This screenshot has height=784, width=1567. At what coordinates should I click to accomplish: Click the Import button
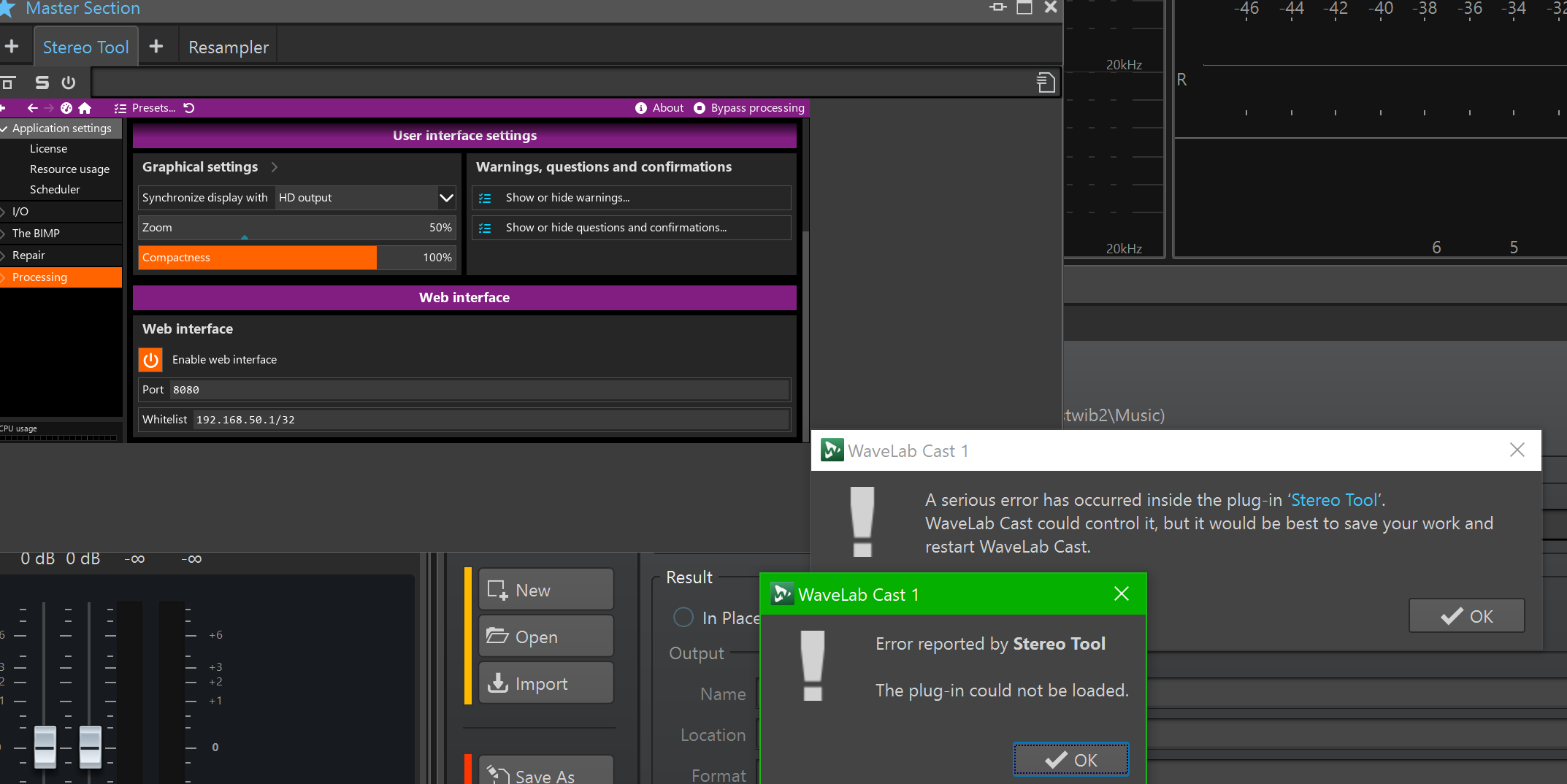tap(546, 683)
